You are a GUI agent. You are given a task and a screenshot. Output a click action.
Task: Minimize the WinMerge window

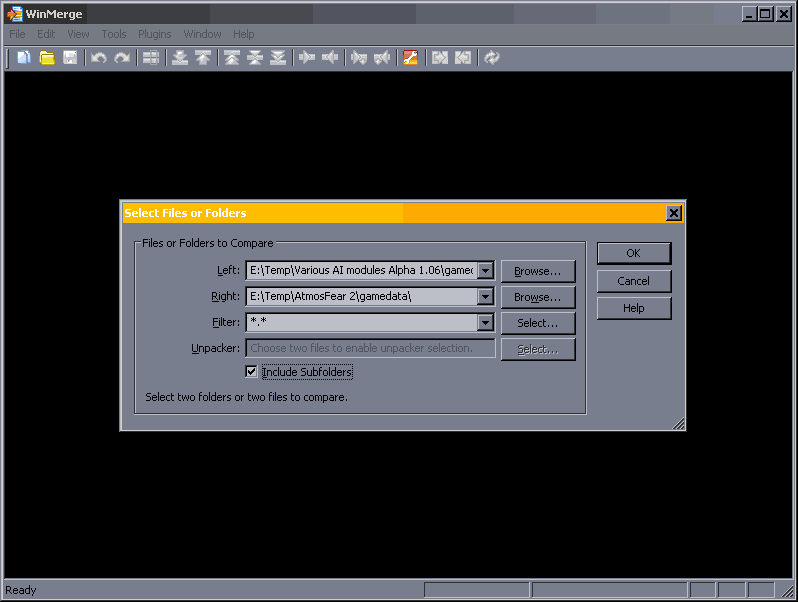click(x=749, y=14)
